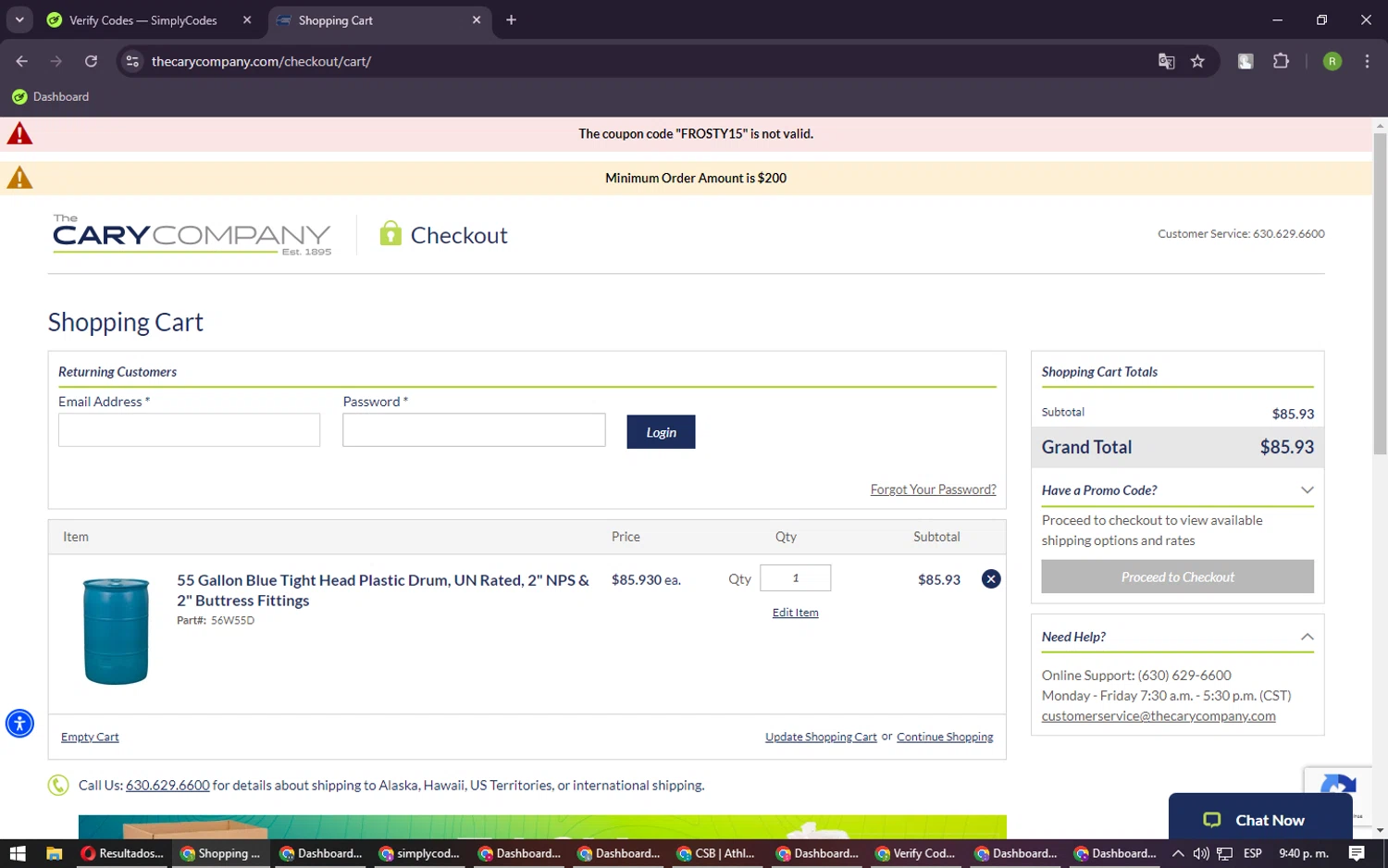Collapse the Need Help section

pyautogui.click(x=1177, y=637)
